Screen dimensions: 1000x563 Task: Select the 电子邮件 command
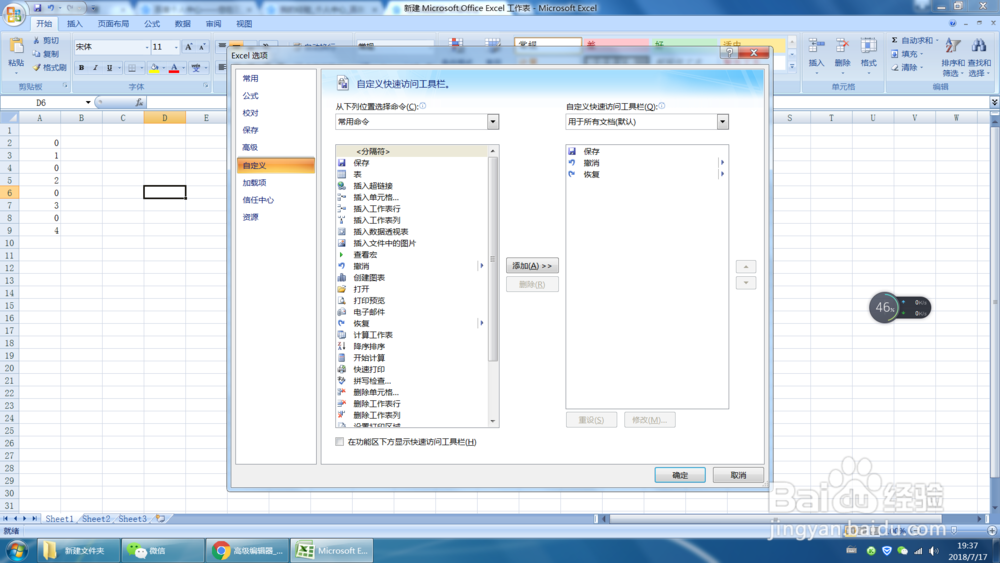(411, 312)
